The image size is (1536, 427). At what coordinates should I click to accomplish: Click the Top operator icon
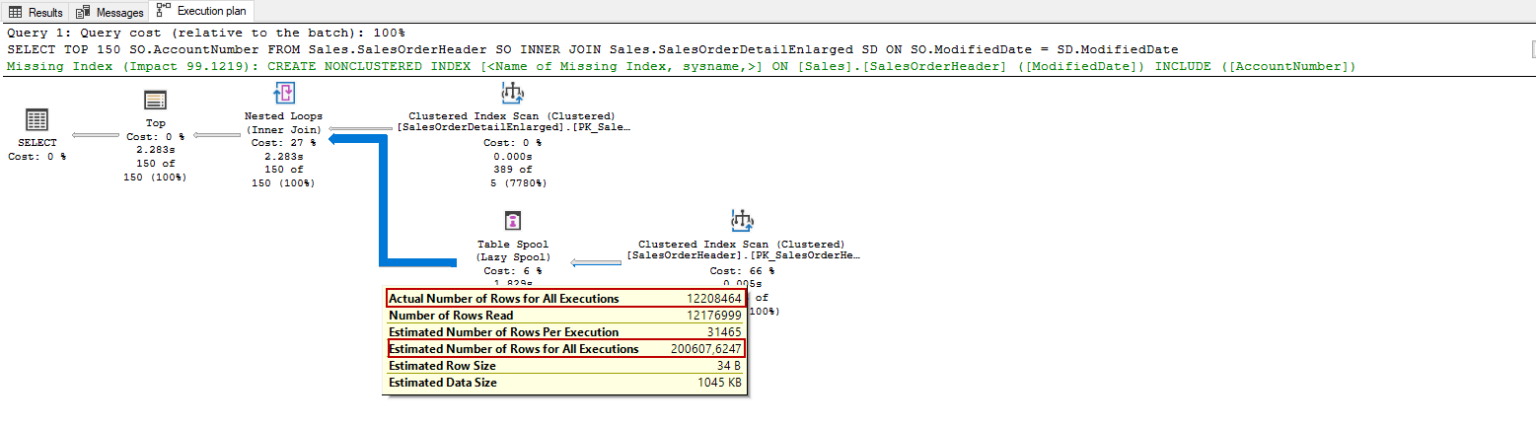[x=155, y=100]
